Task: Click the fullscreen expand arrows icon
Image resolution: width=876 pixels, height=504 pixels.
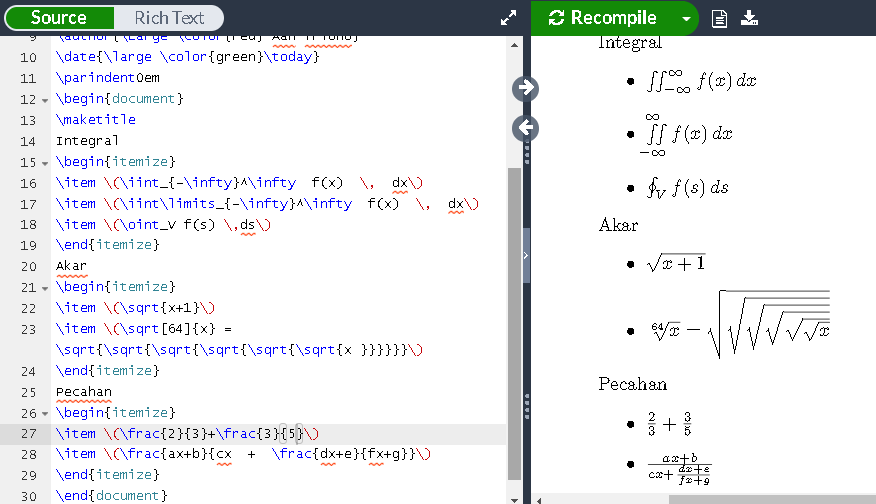Action: (508, 18)
